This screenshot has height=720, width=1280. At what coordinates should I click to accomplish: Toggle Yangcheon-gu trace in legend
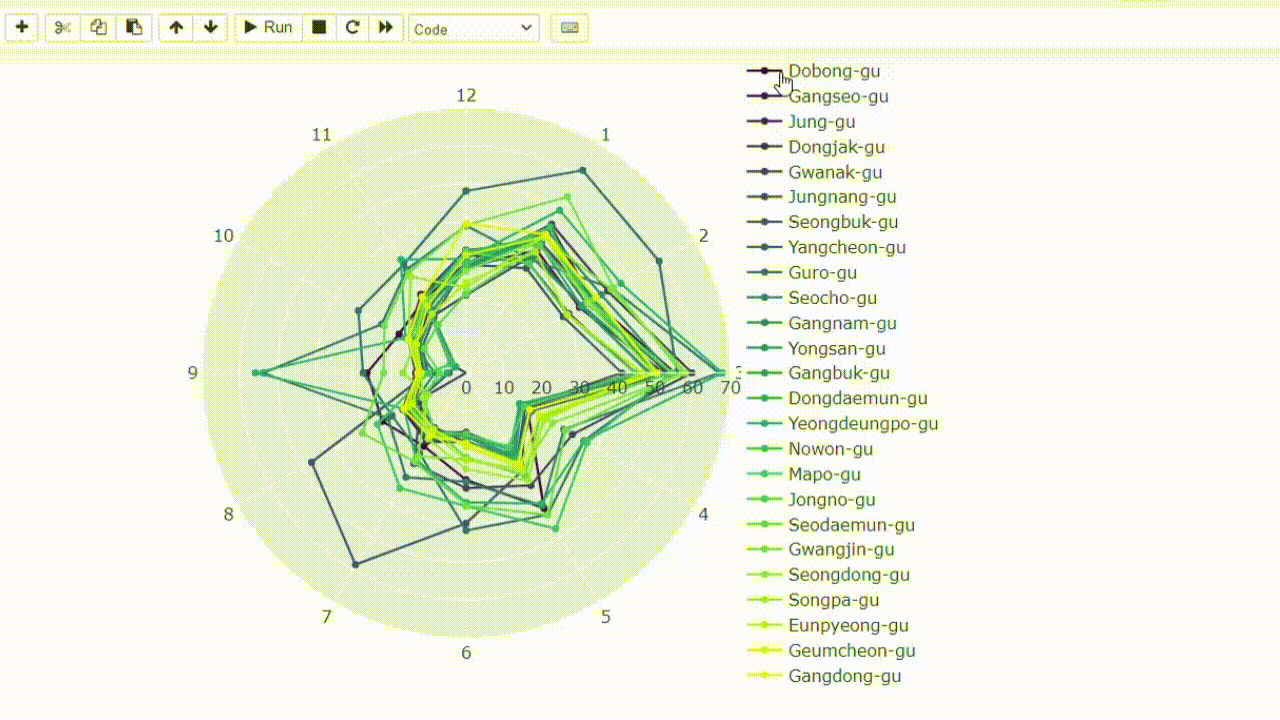click(x=827, y=247)
